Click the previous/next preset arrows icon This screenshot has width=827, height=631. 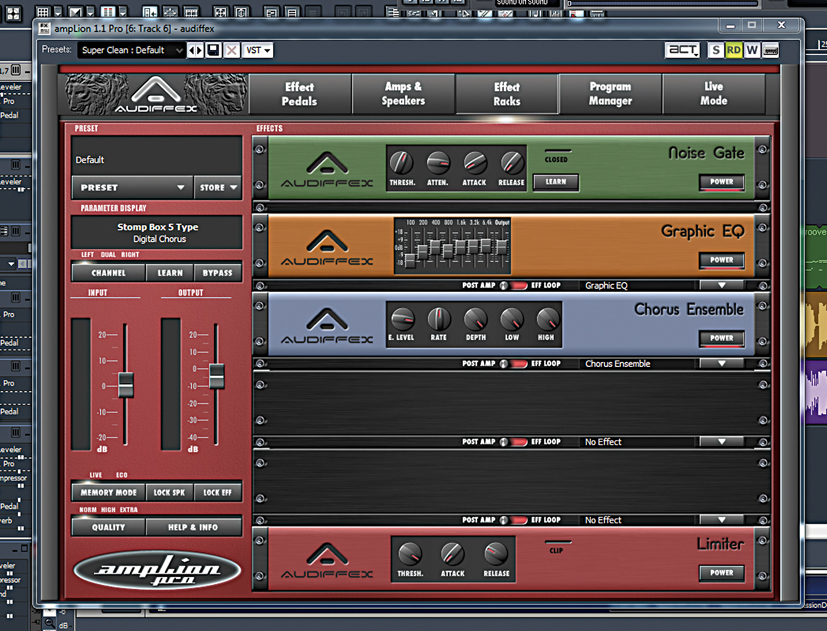point(196,50)
